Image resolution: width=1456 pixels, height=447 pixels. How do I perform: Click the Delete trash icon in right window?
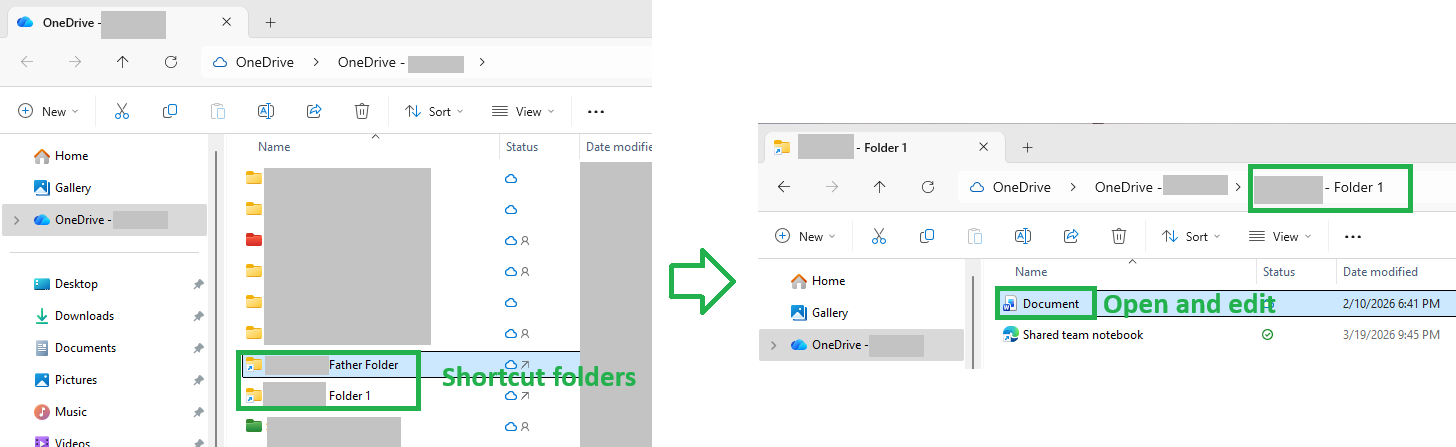1119,236
